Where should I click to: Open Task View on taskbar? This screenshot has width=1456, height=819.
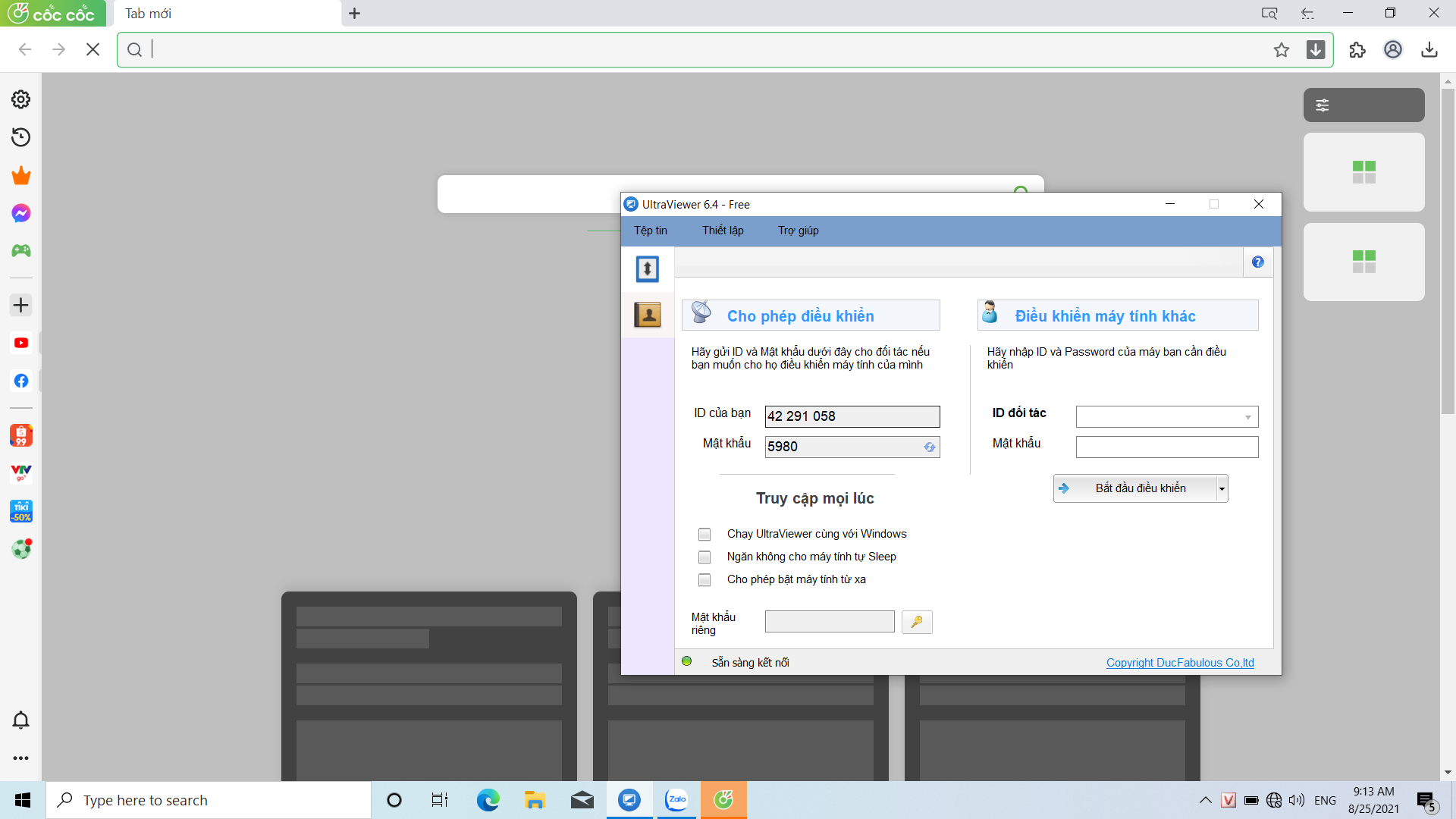point(440,800)
